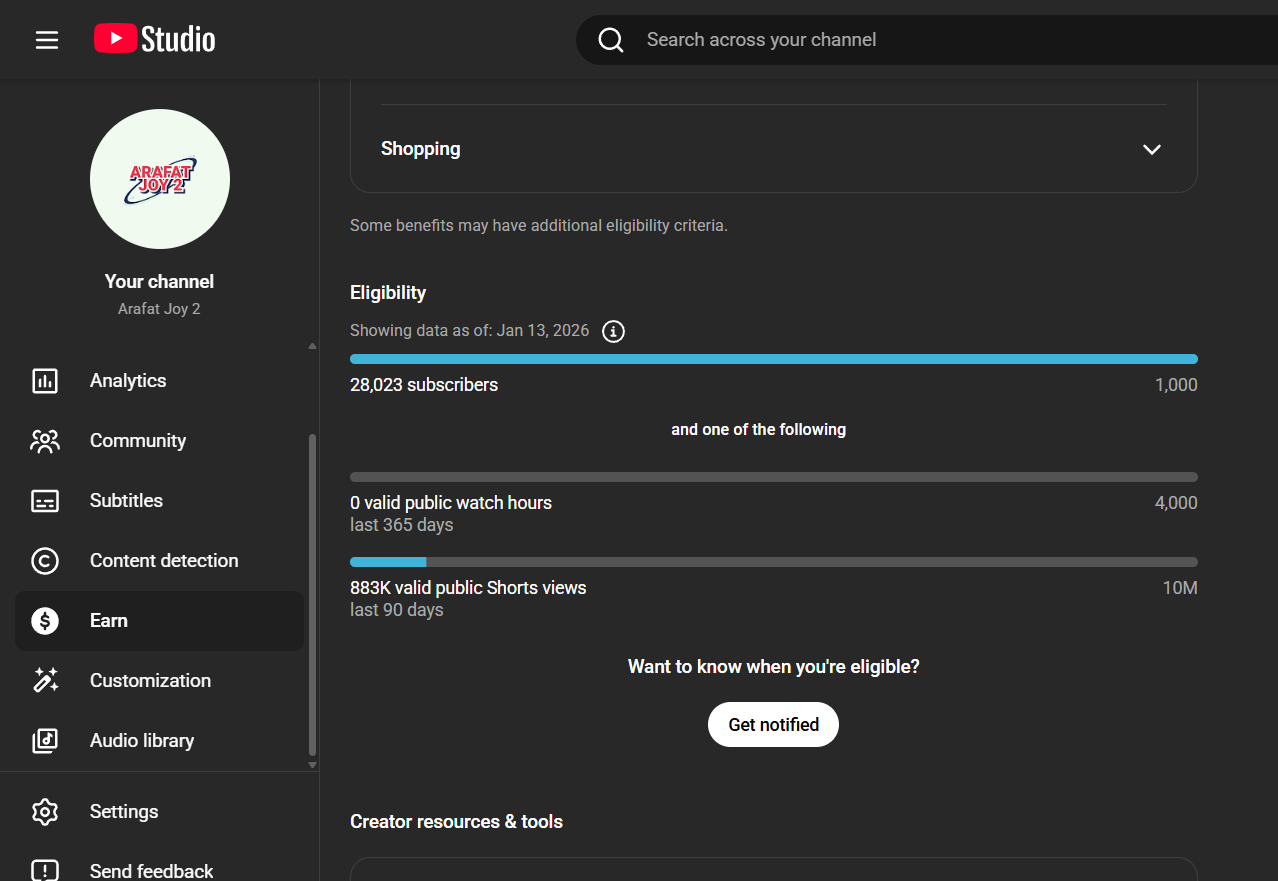The height and width of the screenshot is (881, 1278).
Task: Click the Earn dollar icon
Action: pyautogui.click(x=45, y=621)
